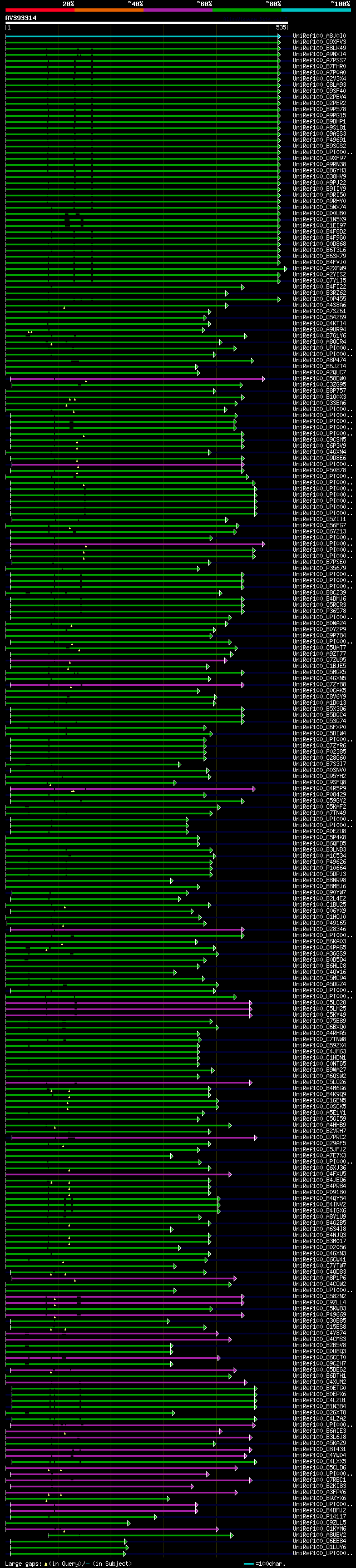
Task: Select hit UniRef100_A9NXI4
Action: pyautogui.click(x=319, y=54)
